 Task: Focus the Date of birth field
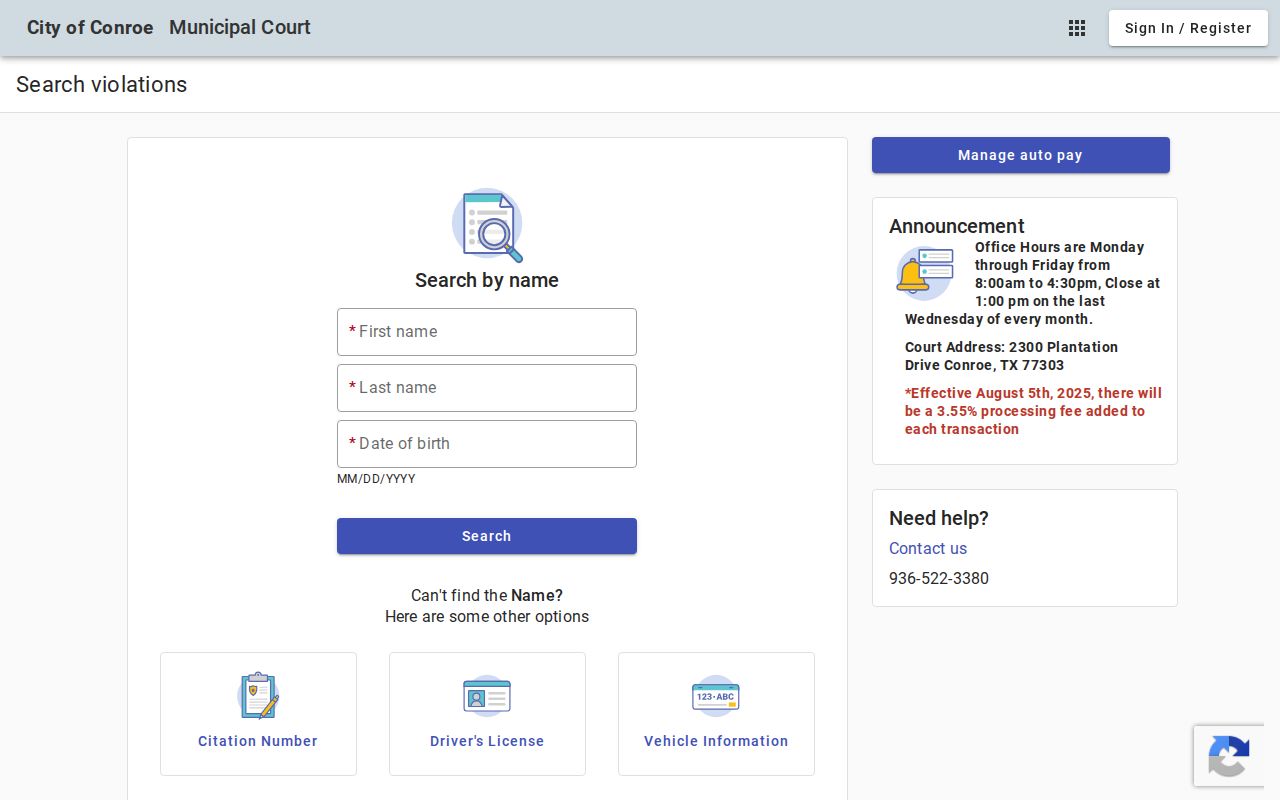[487, 444]
